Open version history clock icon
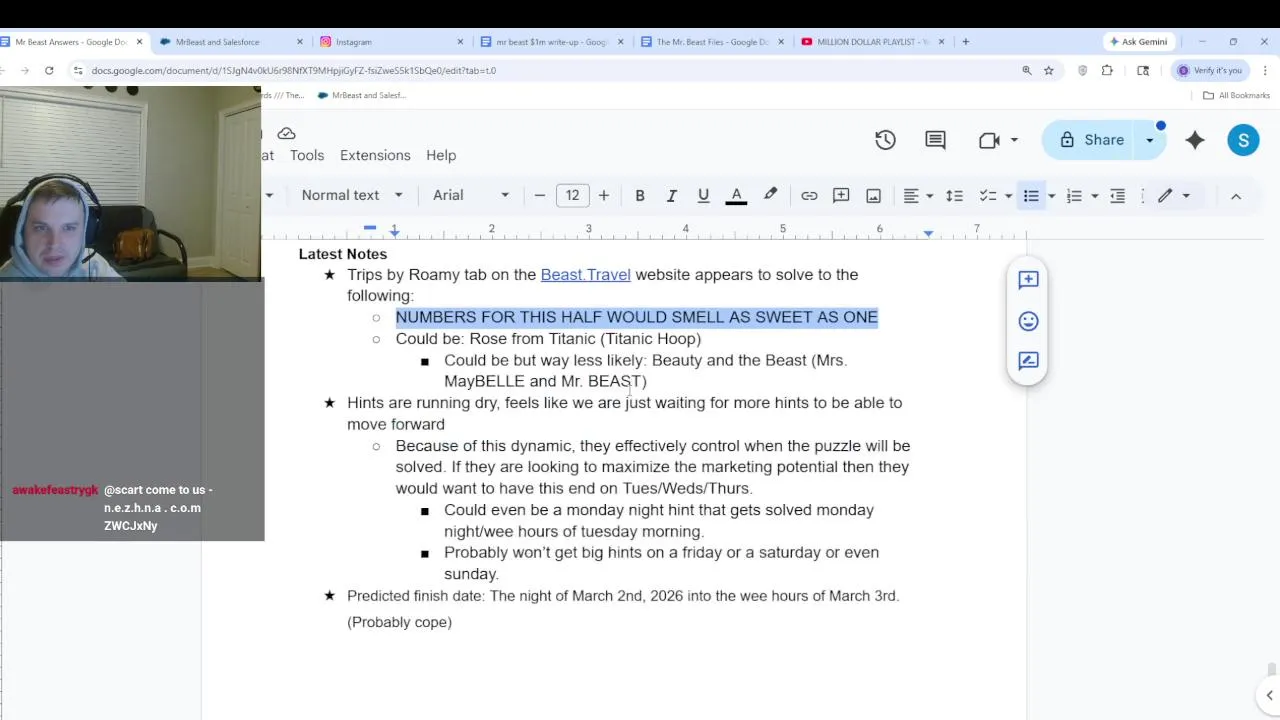 [885, 140]
